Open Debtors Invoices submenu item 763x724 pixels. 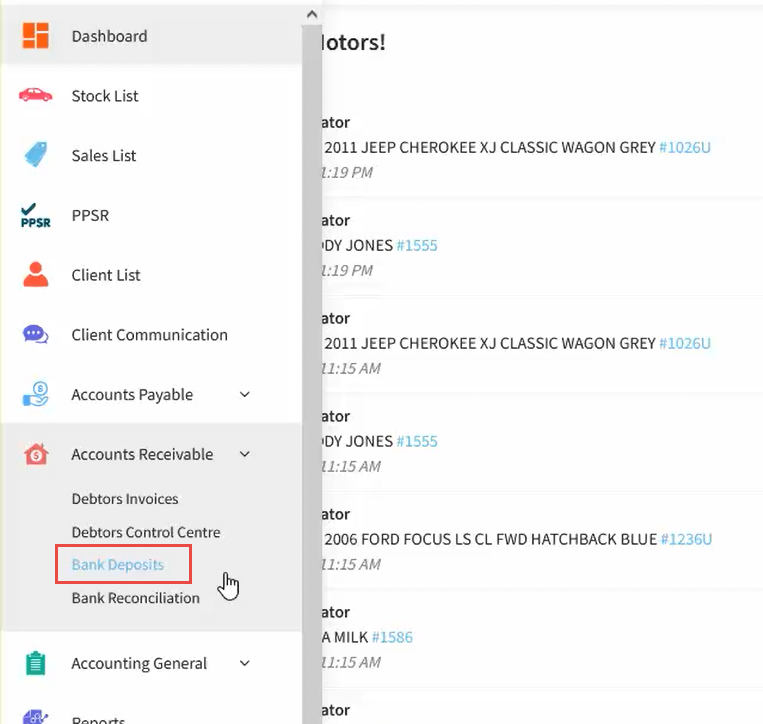click(125, 498)
